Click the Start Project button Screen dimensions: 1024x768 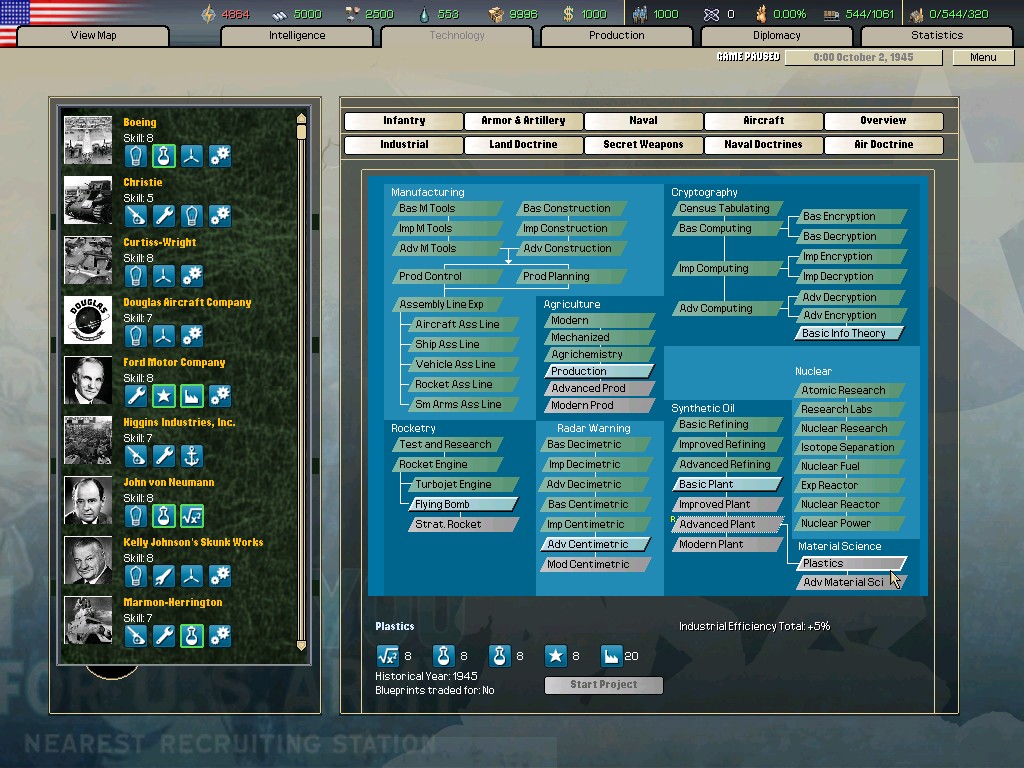[603, 684]
